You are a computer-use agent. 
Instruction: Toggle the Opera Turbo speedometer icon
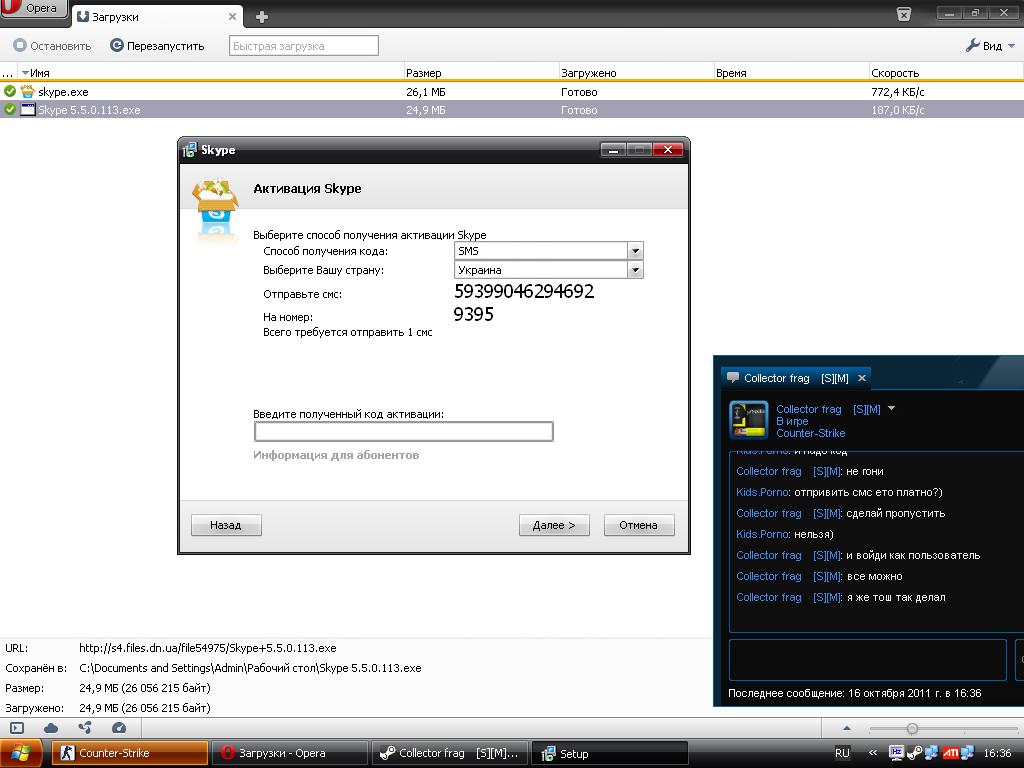click(x=119, y=728)
